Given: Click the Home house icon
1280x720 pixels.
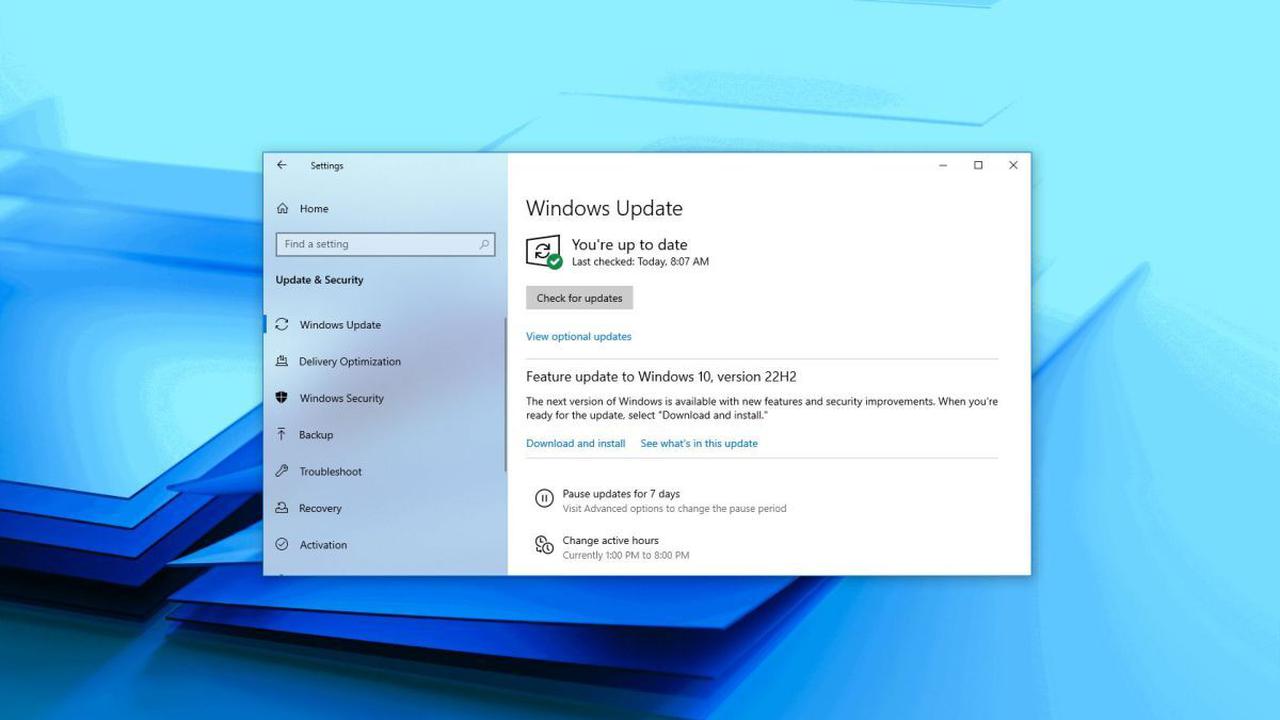Looking at the screenshot, I should coord(282,209).
